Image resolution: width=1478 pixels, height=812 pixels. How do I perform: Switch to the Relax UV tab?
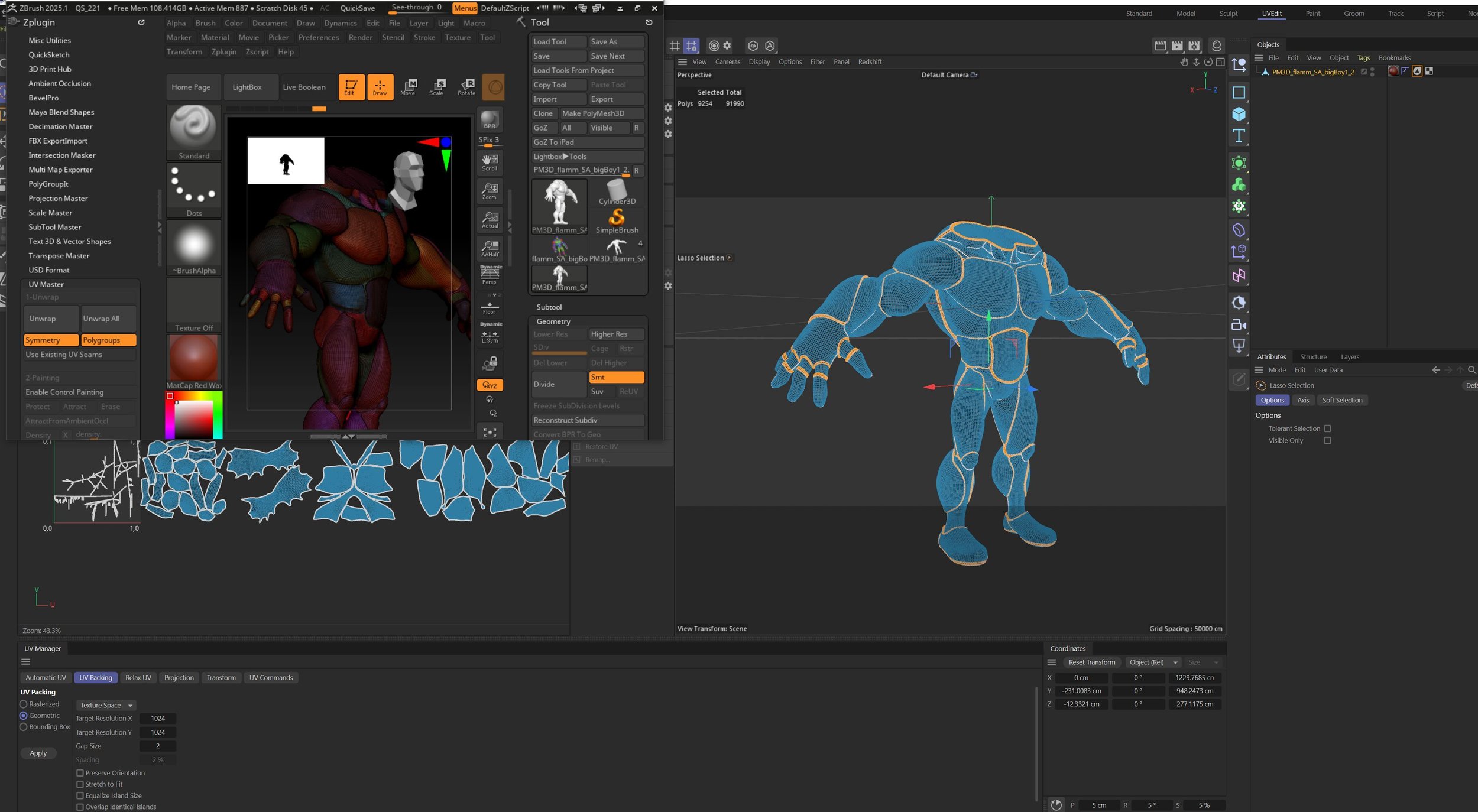tap(138, 678)
